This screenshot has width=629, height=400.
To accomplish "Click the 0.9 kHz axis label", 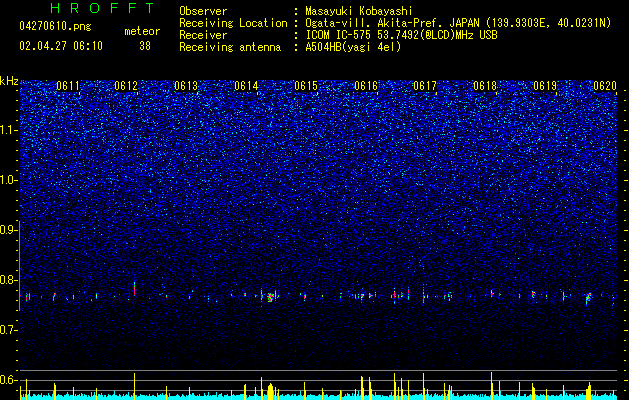I will click(x=8, y=230).
